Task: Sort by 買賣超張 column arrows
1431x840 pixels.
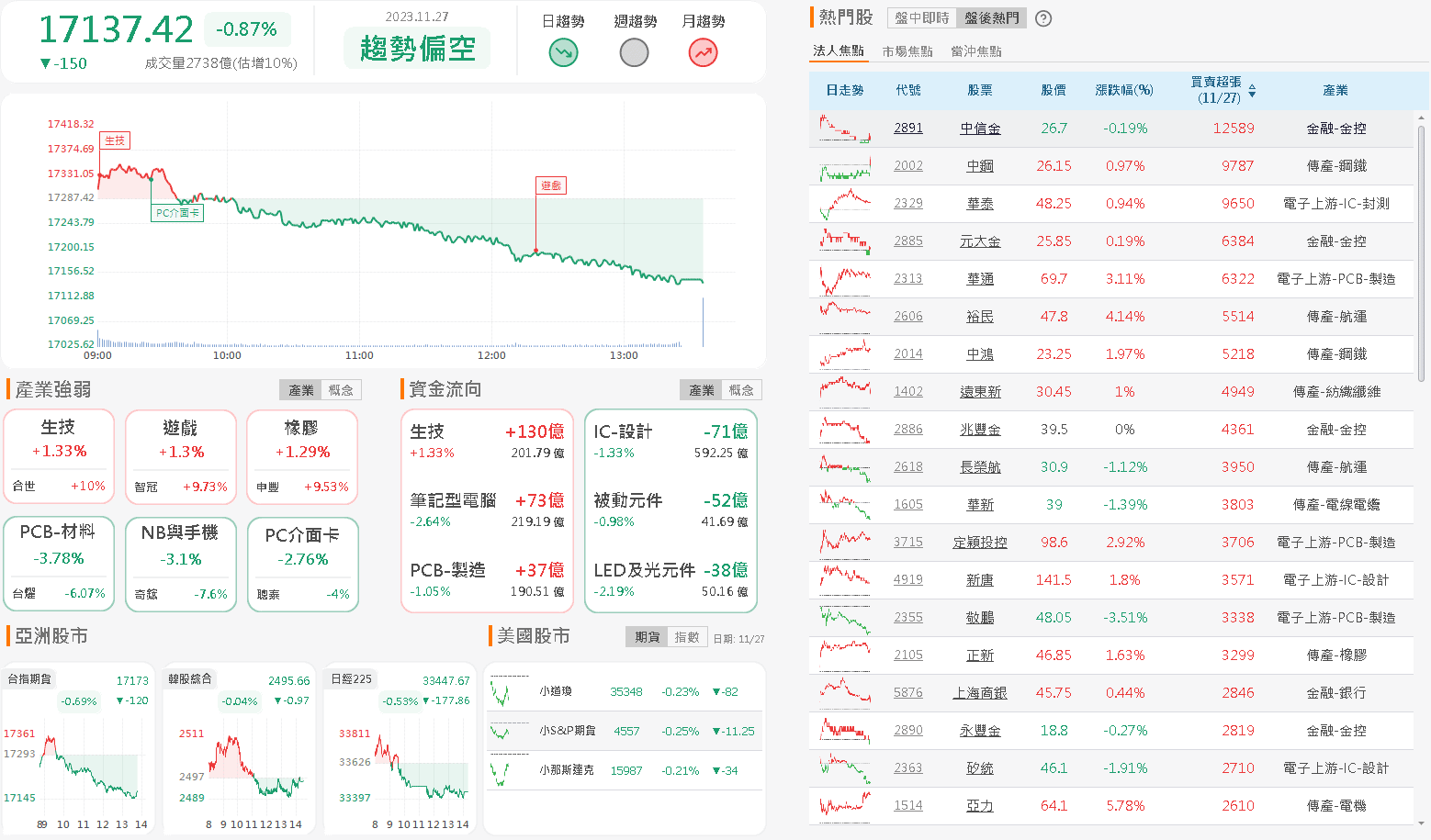Action: click(x=1252, y=91)
